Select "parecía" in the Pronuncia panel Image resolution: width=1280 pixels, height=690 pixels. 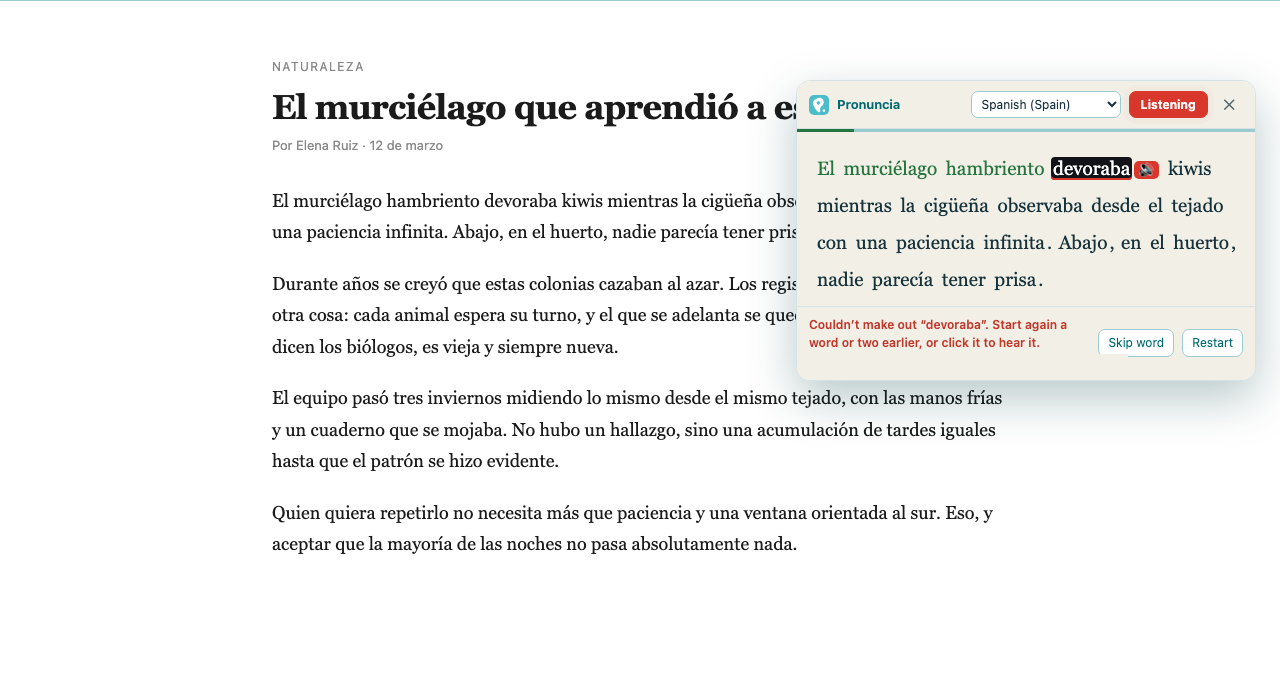[903, 280]
